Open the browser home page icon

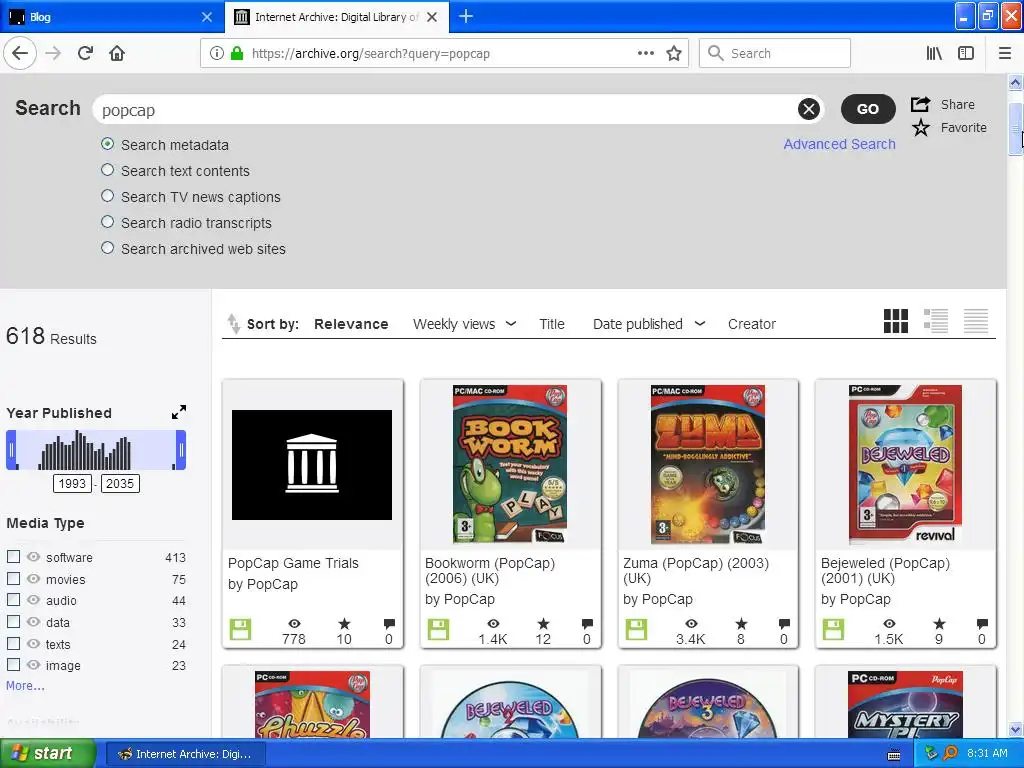tap(117, 53)
